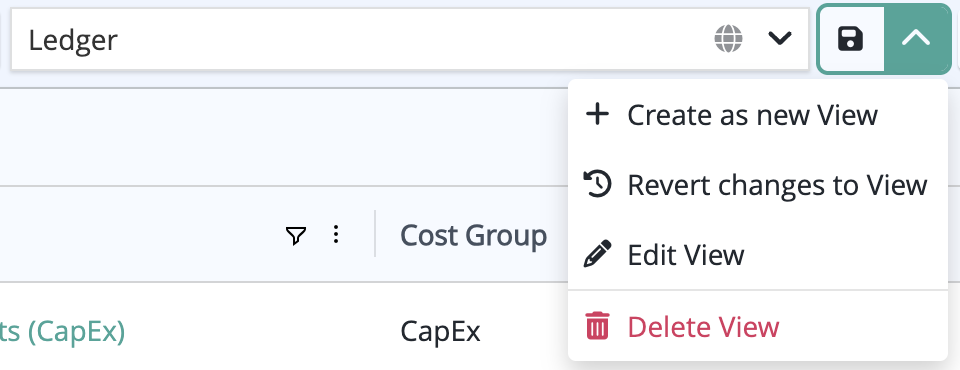The width and height of the screenshot is (960, 370).
Task: Click the pencil icon beside Edit View
Action: coord(597,254)
